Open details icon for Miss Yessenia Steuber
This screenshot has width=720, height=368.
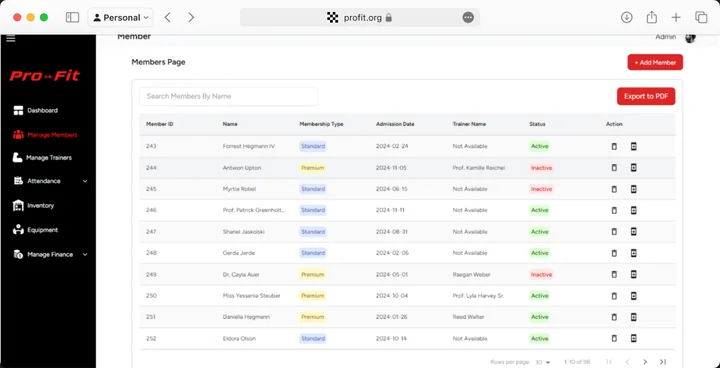point(634,296)
